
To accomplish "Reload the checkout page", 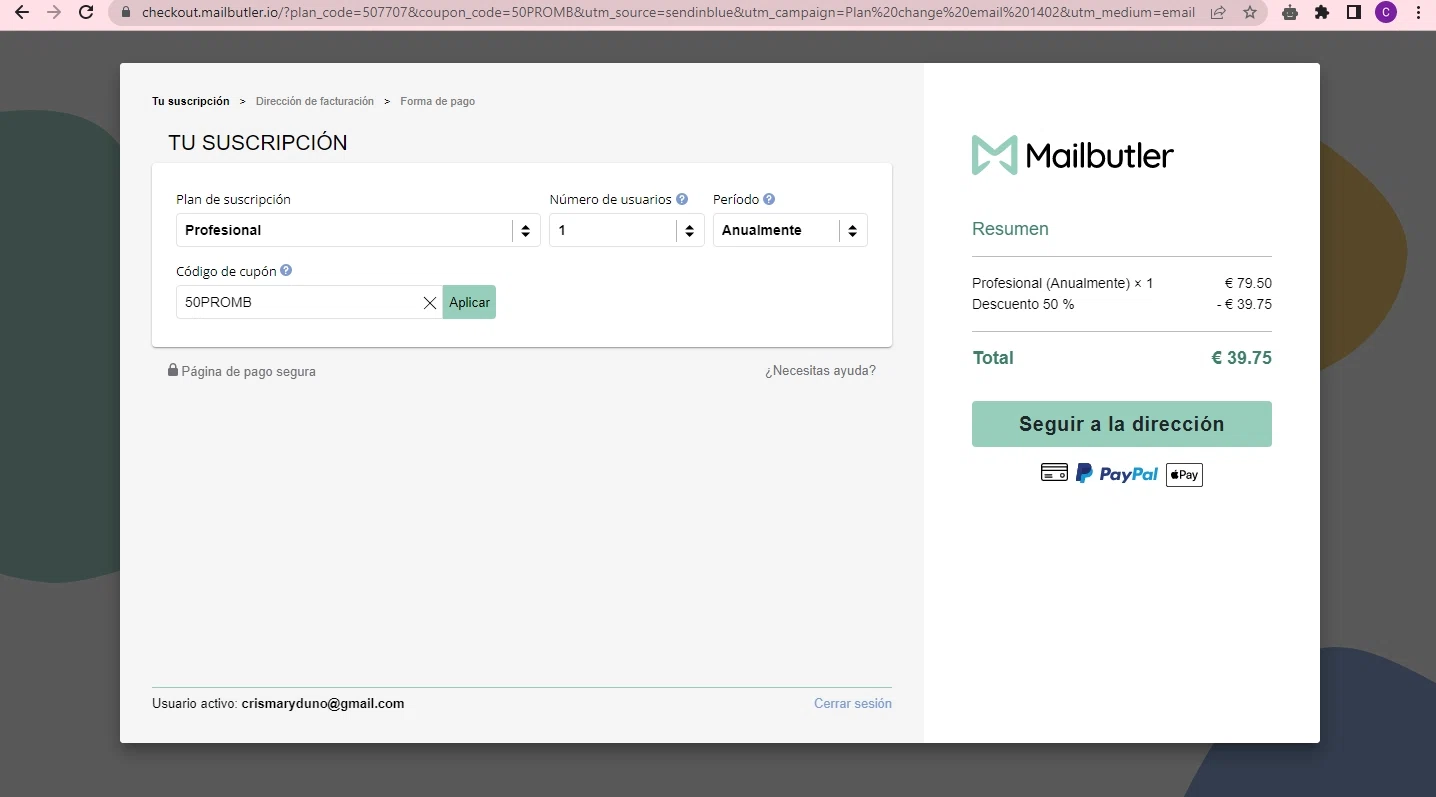I will [86, 13].
